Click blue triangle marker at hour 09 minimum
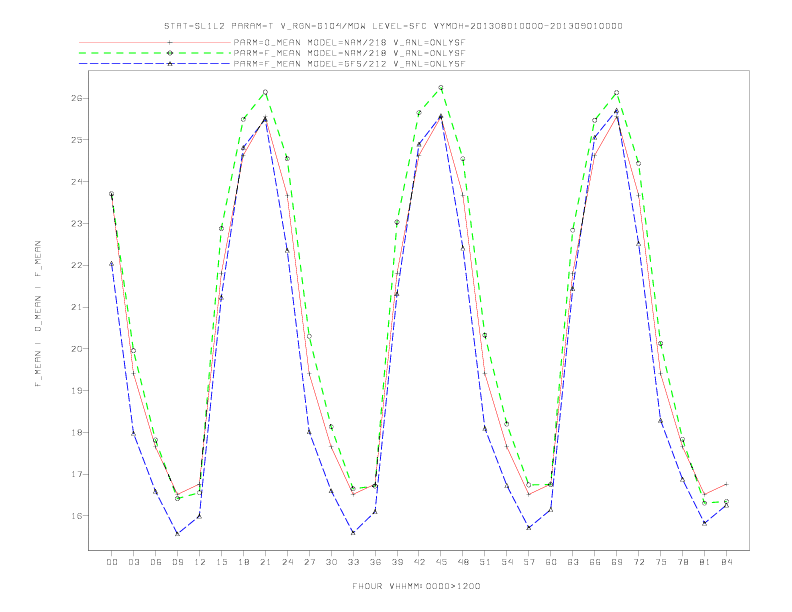 pos(177,533)
